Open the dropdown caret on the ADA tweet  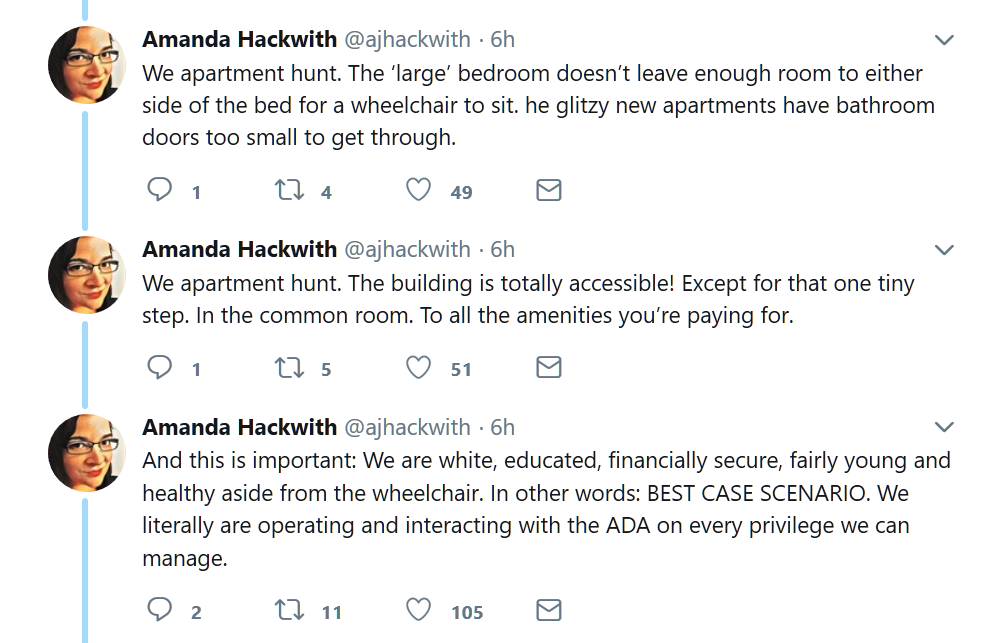tap(943, 428)
